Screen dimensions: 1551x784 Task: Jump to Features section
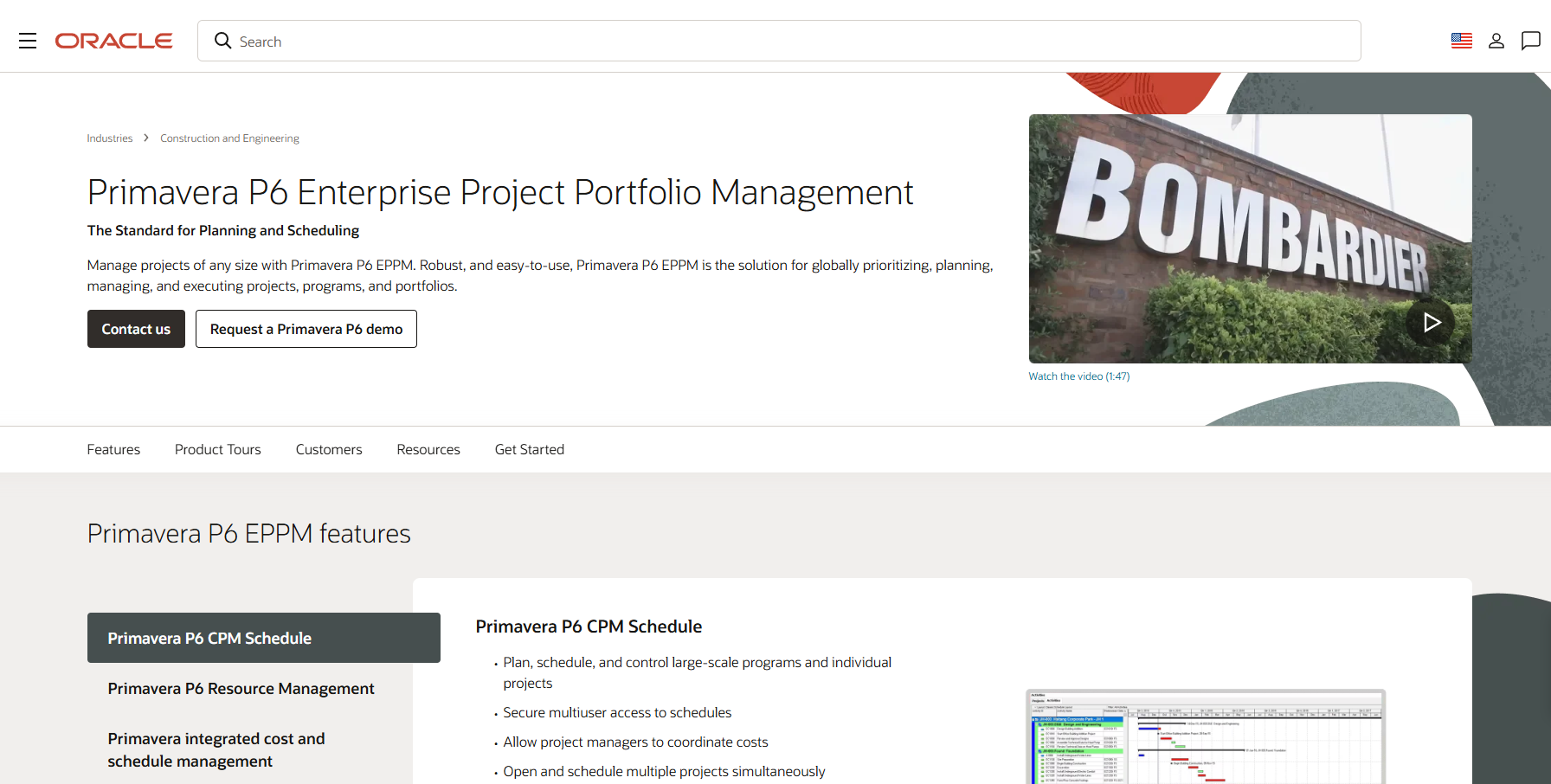(x=113, y=449)
